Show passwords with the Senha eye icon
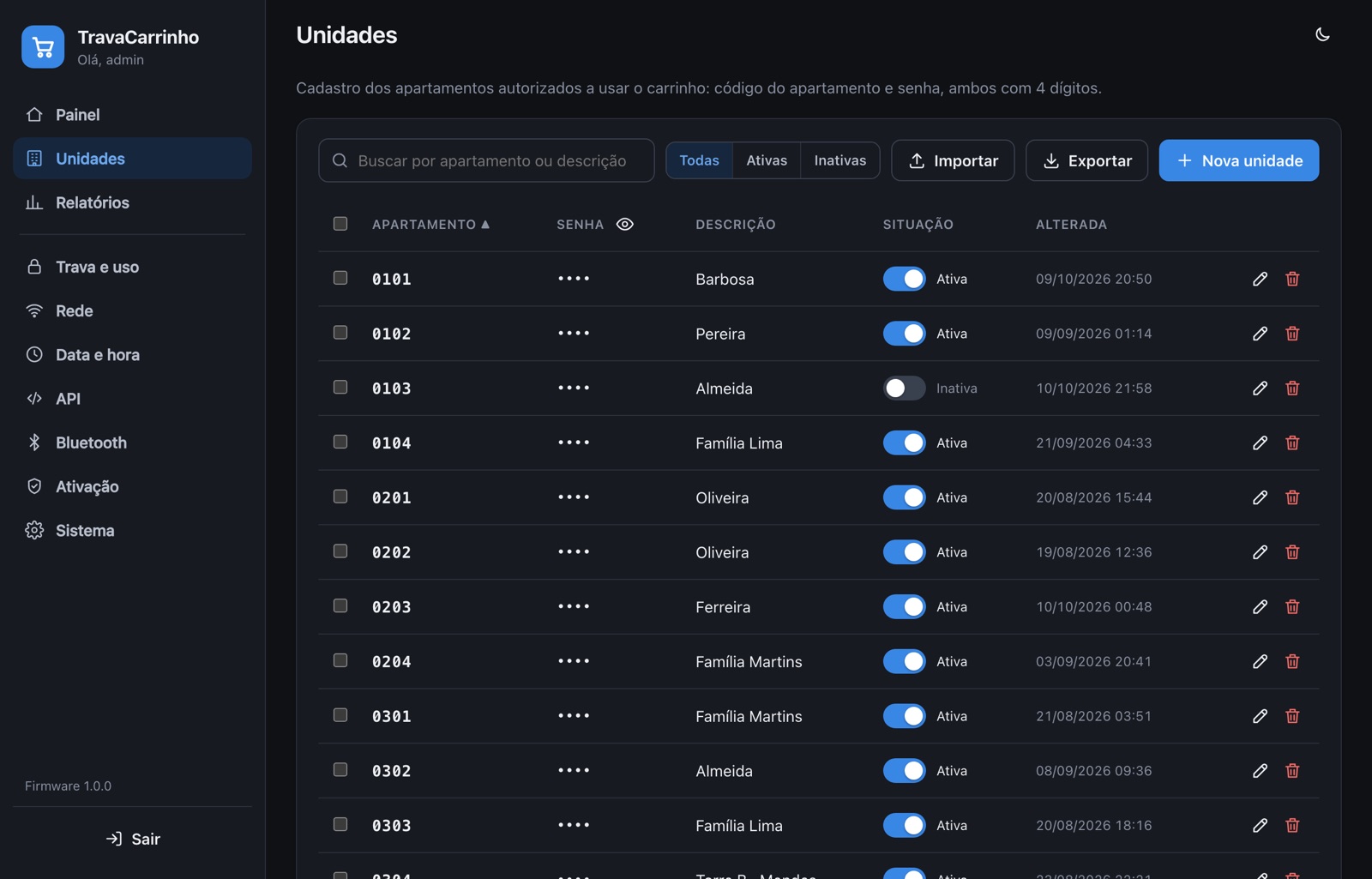Viewport: 1372px width, 879px height. click(625, 224)
